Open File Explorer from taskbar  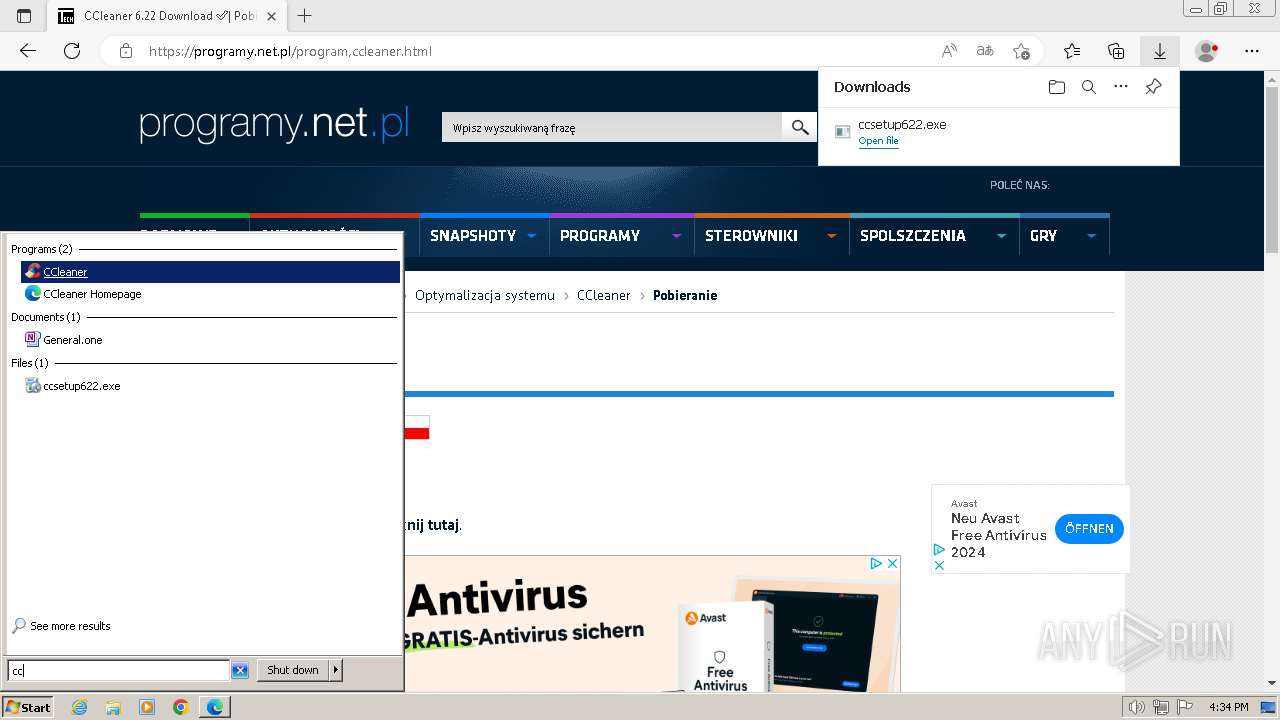(x=113, y=707)
